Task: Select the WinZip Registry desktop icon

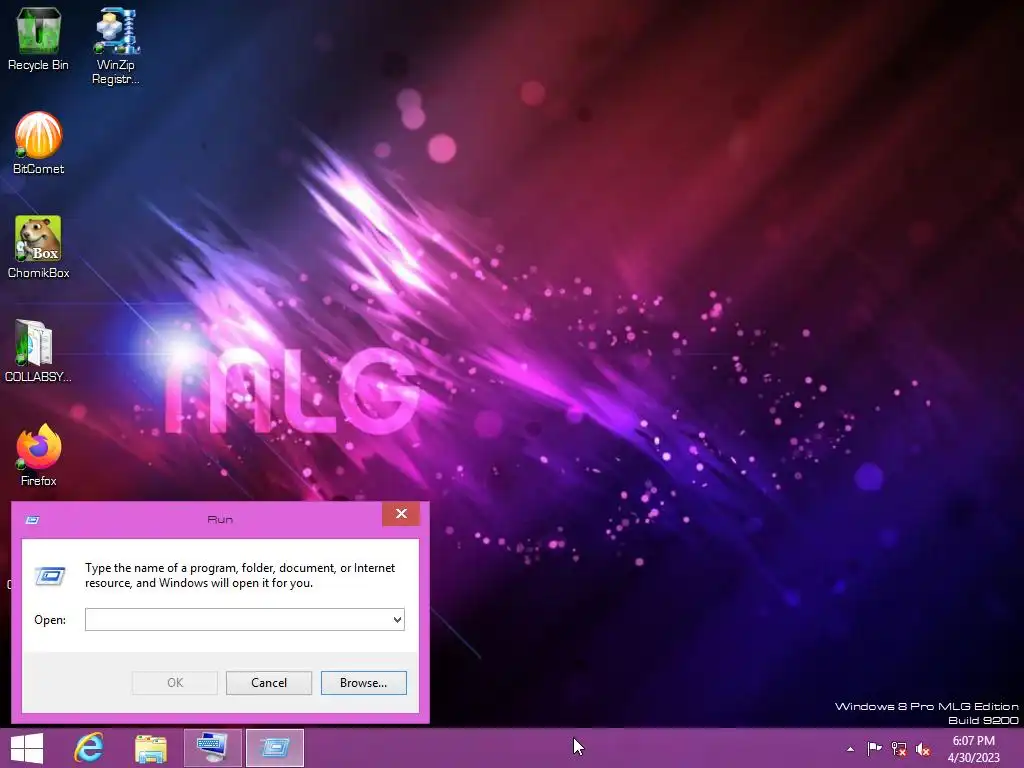Action: 116,46
